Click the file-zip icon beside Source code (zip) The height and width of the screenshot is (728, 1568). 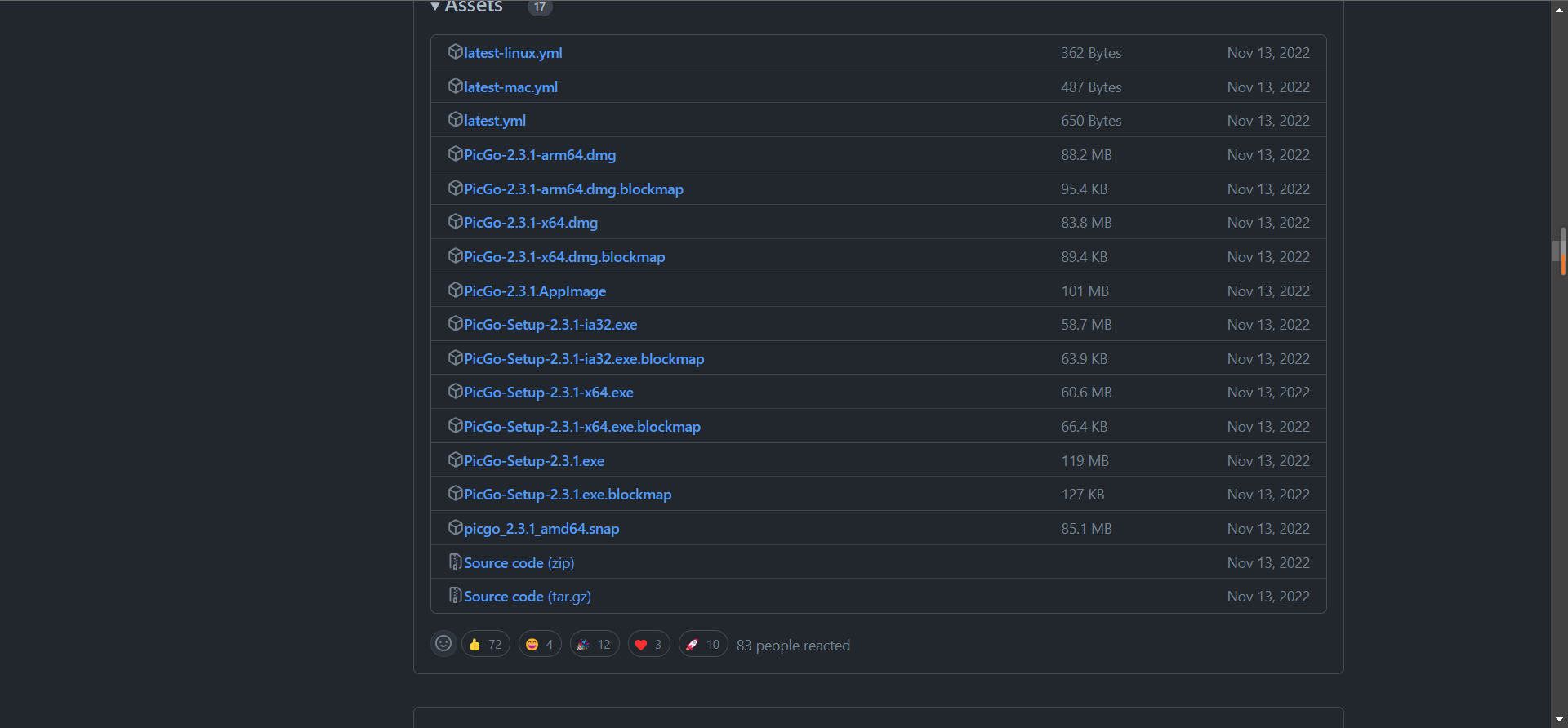coord(456,562)
